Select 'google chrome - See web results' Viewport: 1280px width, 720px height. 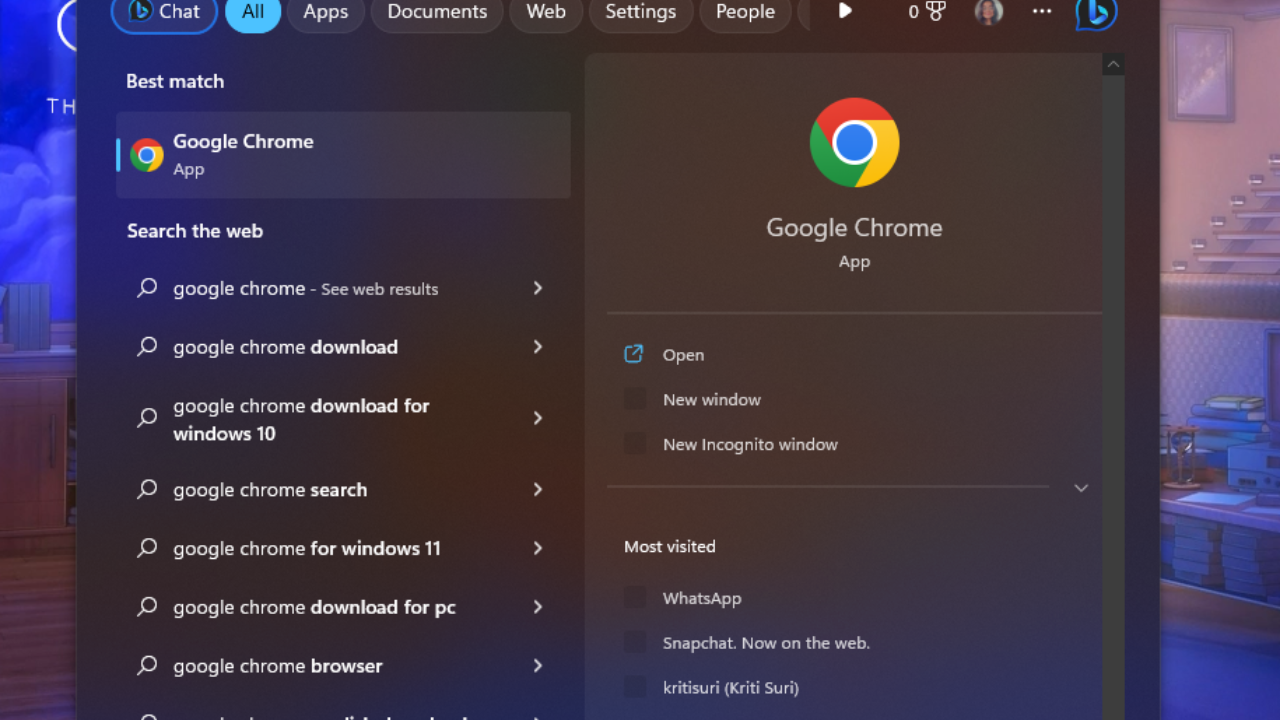pyautogui.click(x=343, y=288)
